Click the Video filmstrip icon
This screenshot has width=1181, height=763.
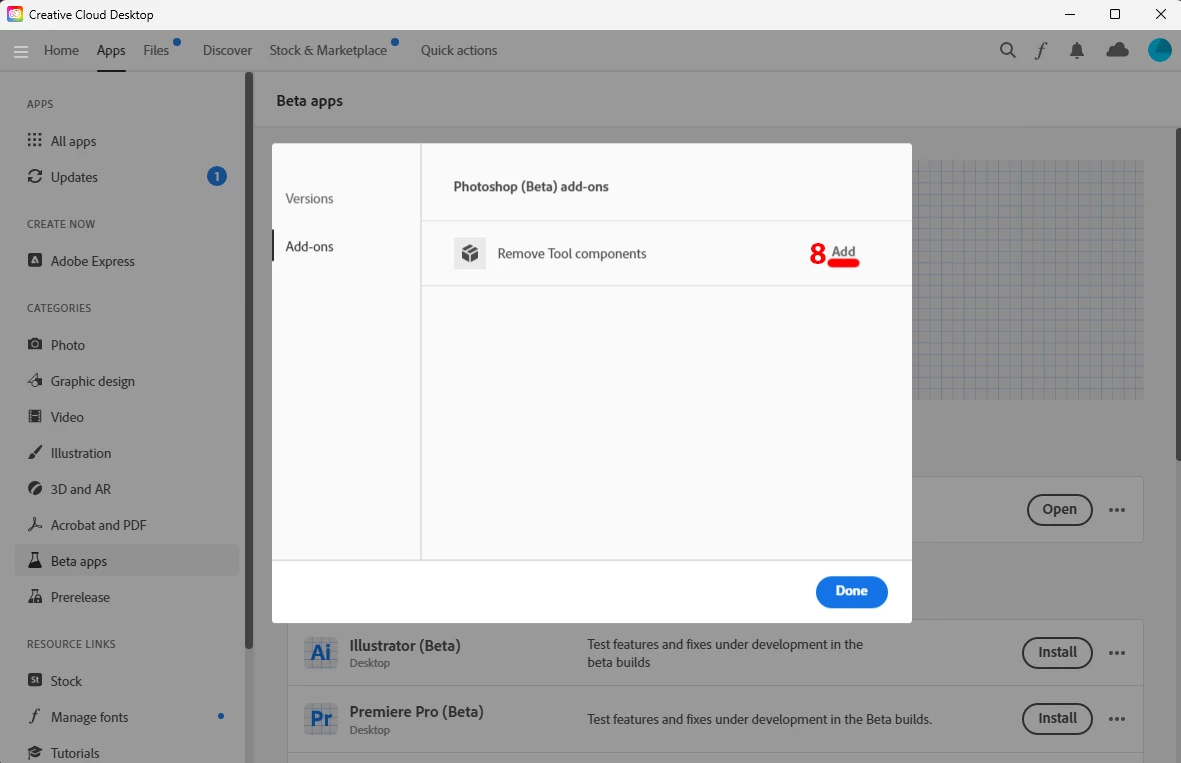35,417
